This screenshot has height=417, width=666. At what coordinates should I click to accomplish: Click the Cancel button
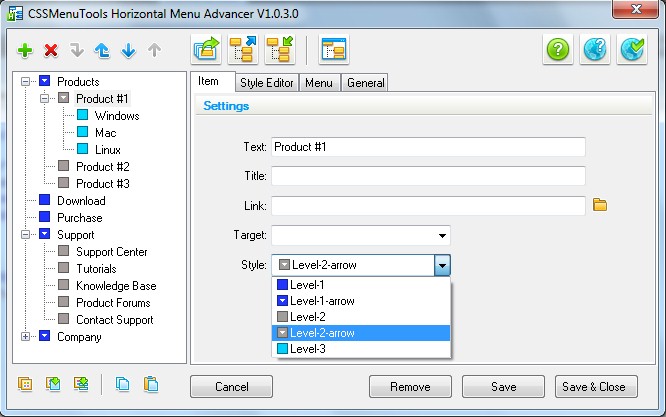pyautogui.click(x=231, y=386)
